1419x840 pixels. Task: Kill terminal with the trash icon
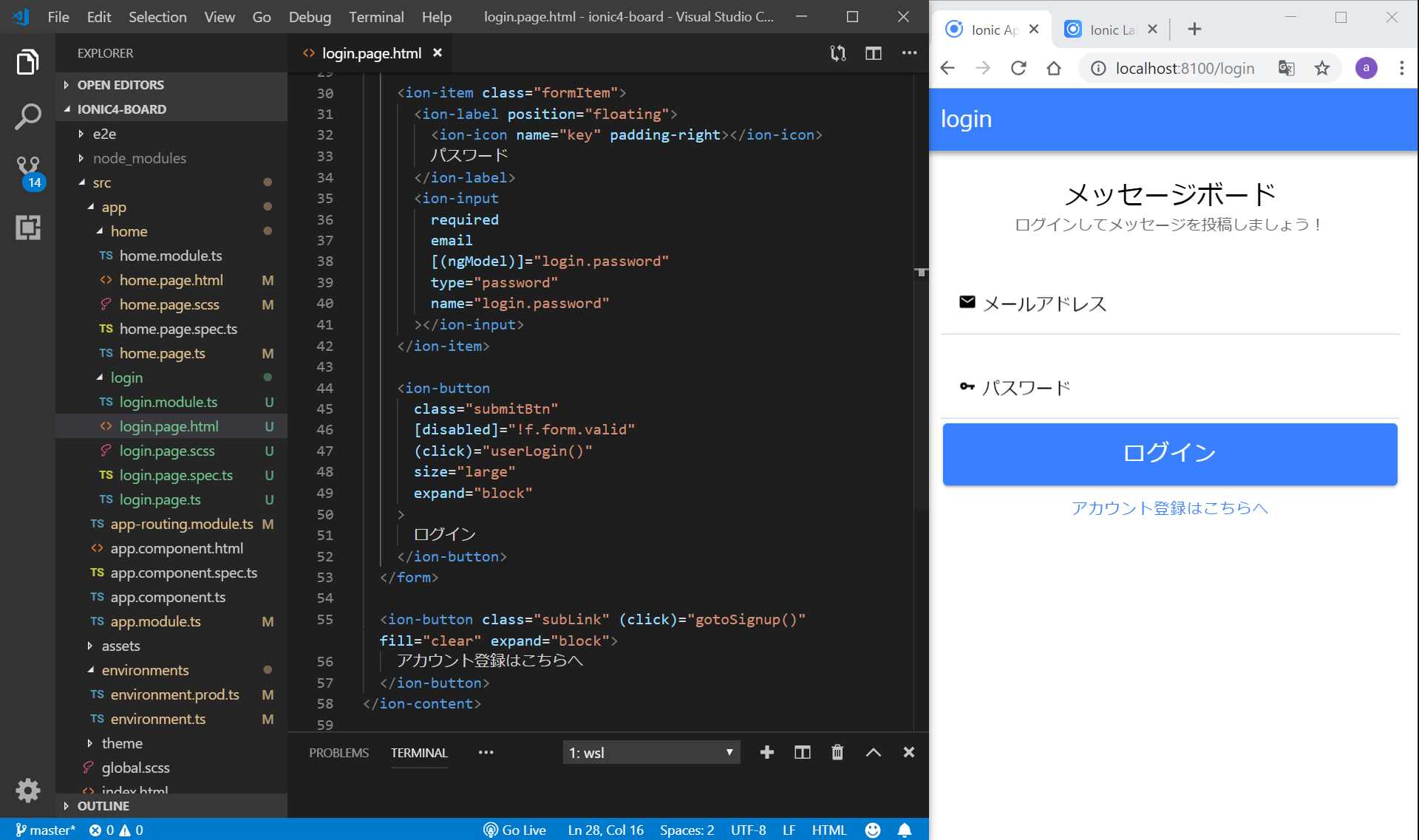pos(837,752)
